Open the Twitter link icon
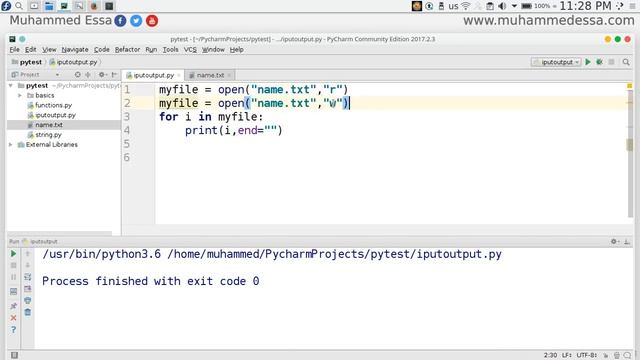 136,21
